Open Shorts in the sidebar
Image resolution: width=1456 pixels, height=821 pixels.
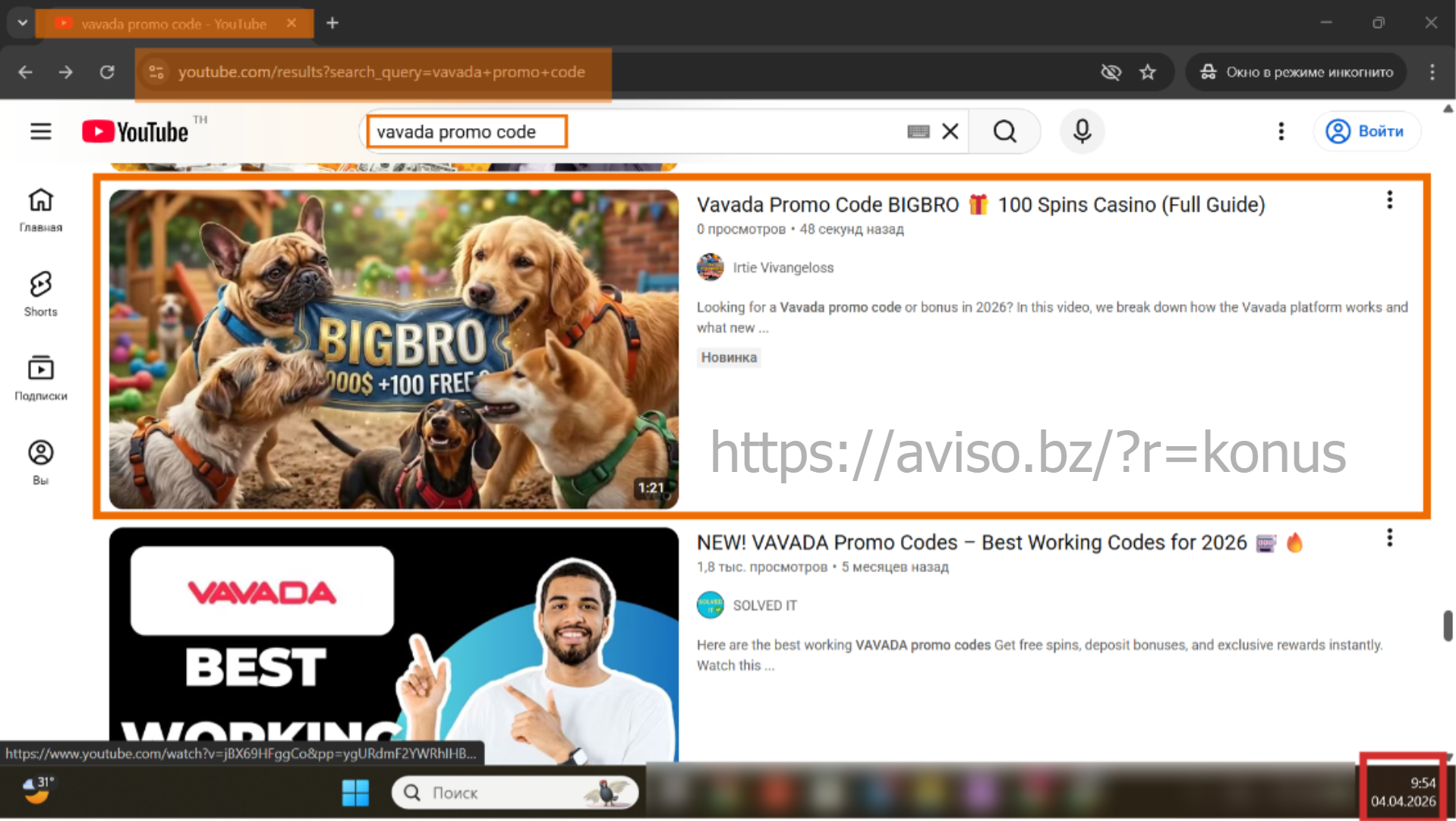tap(41, 294)
